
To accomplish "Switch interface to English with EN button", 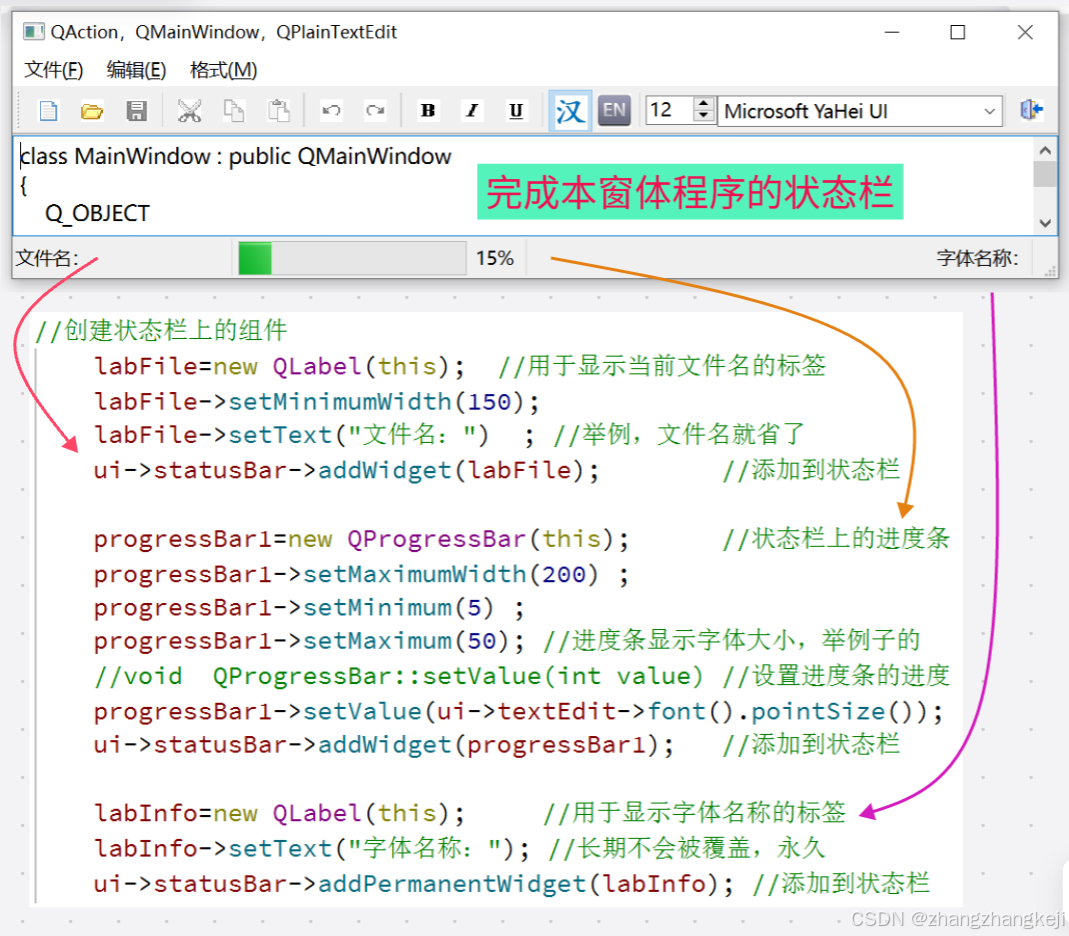I will coord(614,110).
